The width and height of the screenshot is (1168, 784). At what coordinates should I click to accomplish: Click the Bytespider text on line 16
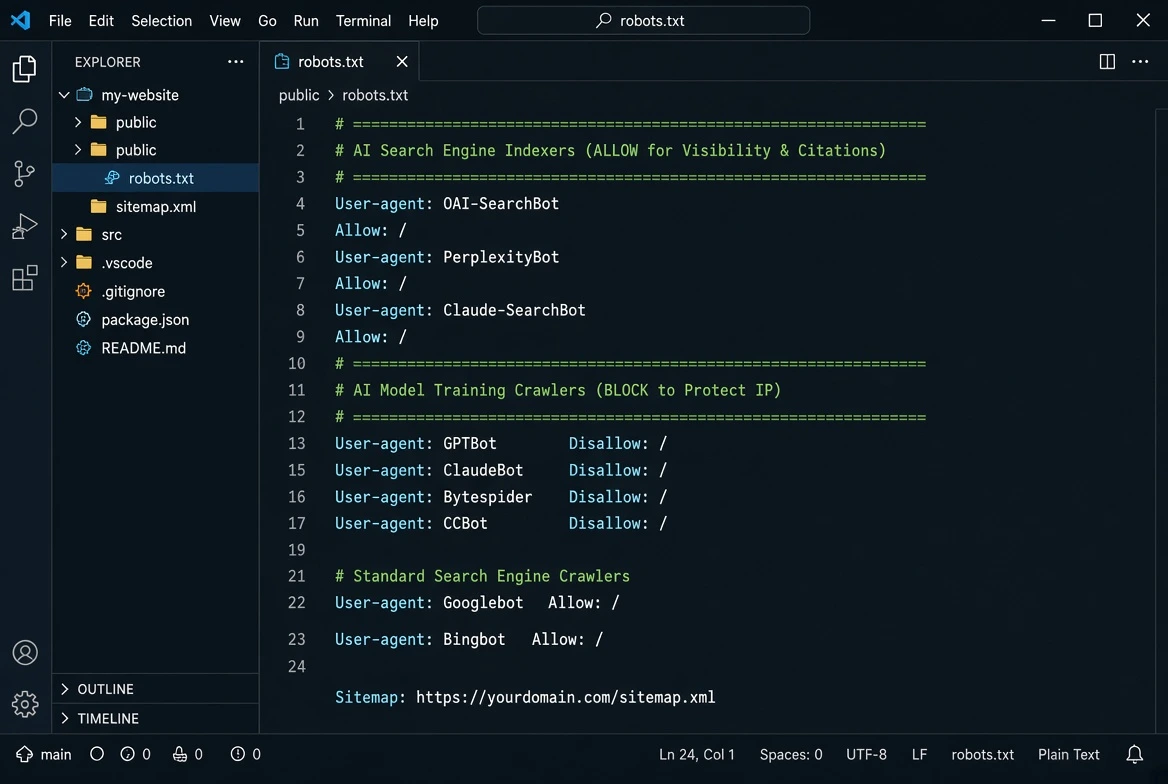pyautogui.click(x=488, y=497)
